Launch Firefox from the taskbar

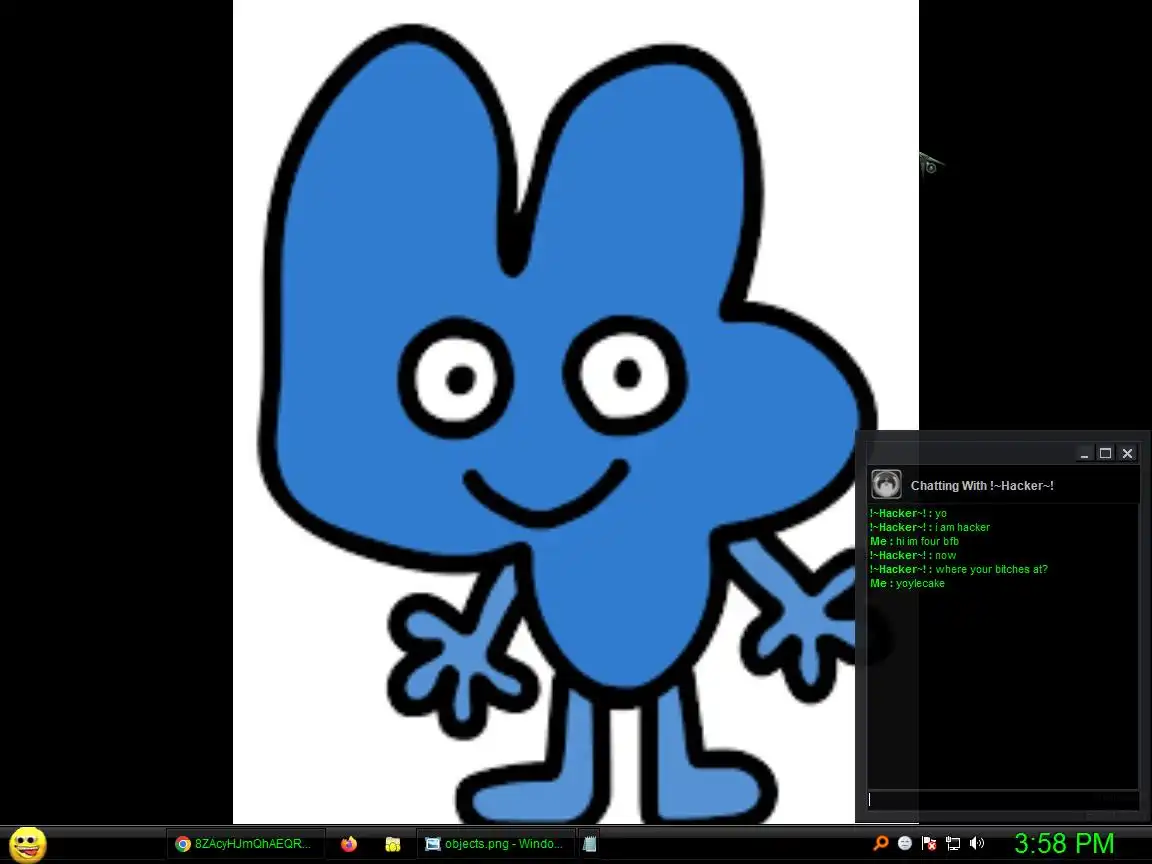[349, 843]
